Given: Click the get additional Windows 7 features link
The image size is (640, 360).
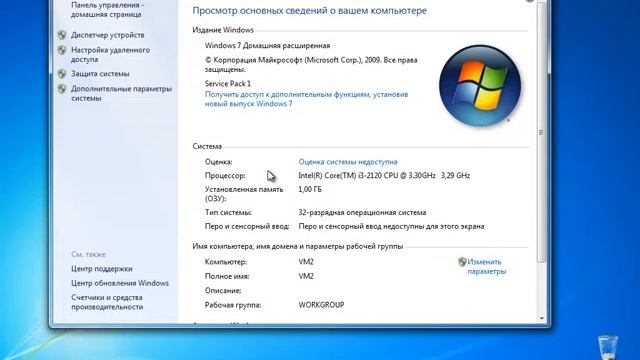Looking at the screenshot, I should pyautogui.click(x=307, y=99).
